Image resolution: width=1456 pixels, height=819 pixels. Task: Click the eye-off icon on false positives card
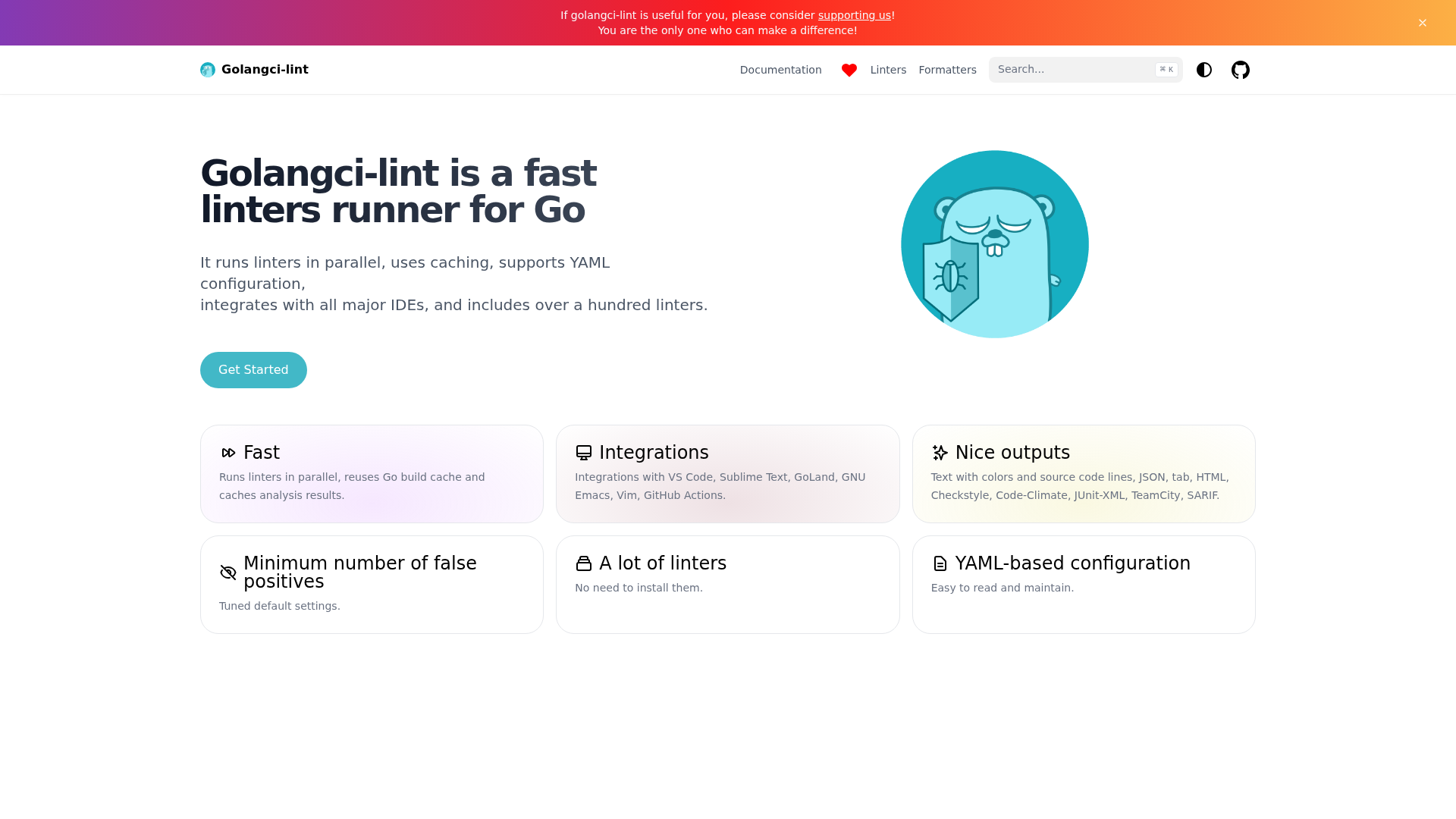[228, 573]
